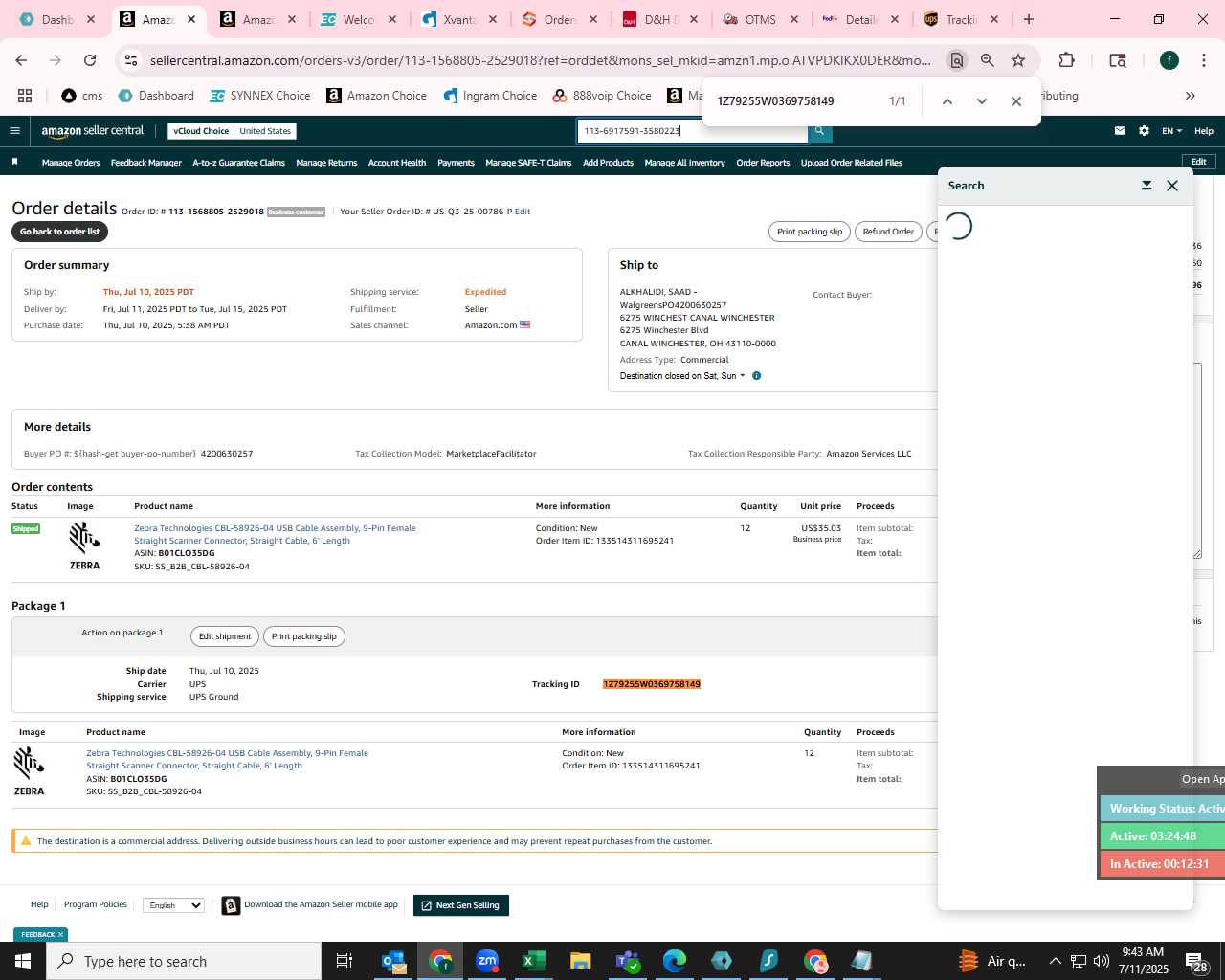
Task: Close the find-in-page bar
Action: pyautogui.click(x=1016, y=101)
